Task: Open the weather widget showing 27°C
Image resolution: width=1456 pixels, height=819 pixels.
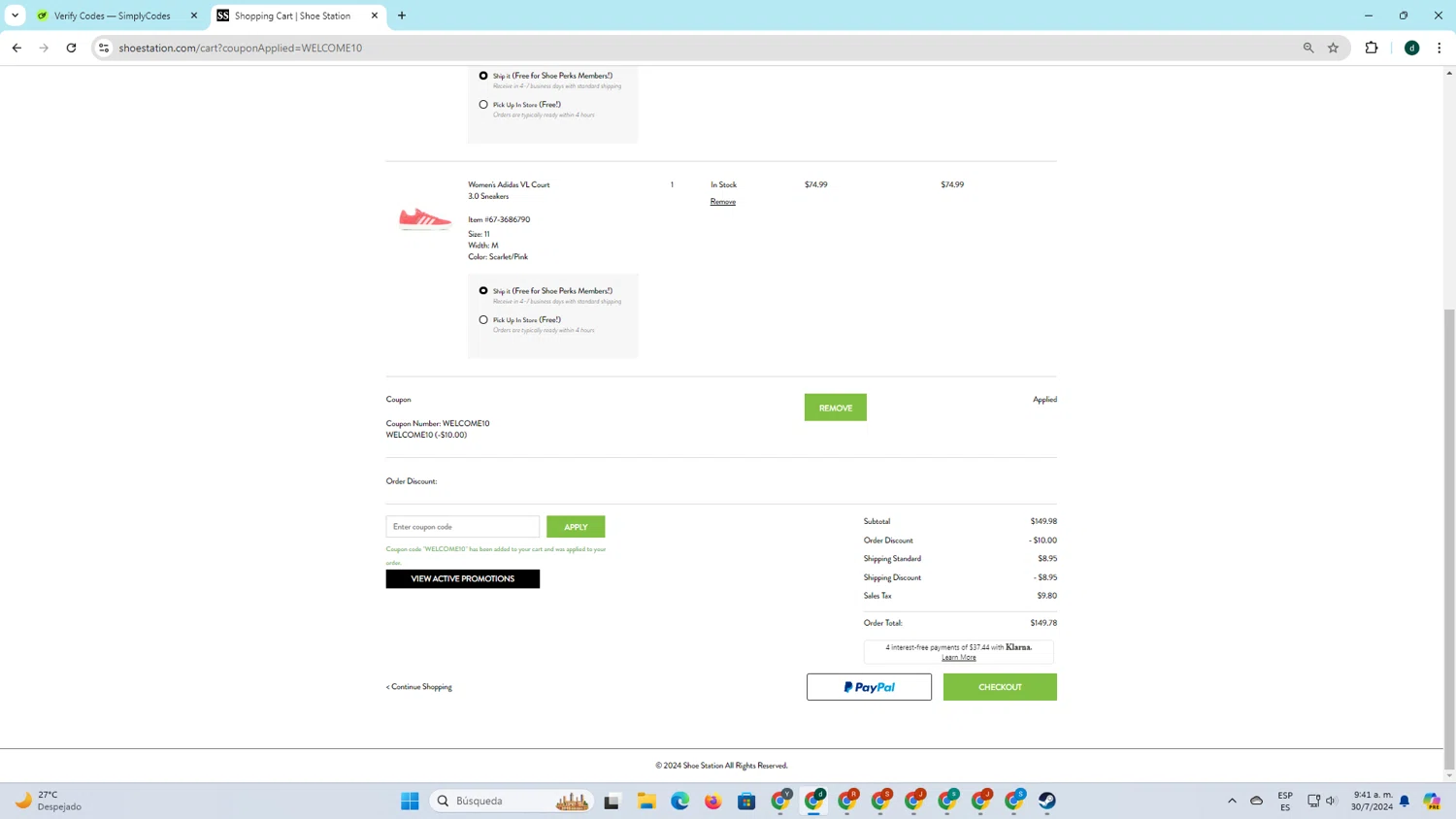Action: [49, 801]
